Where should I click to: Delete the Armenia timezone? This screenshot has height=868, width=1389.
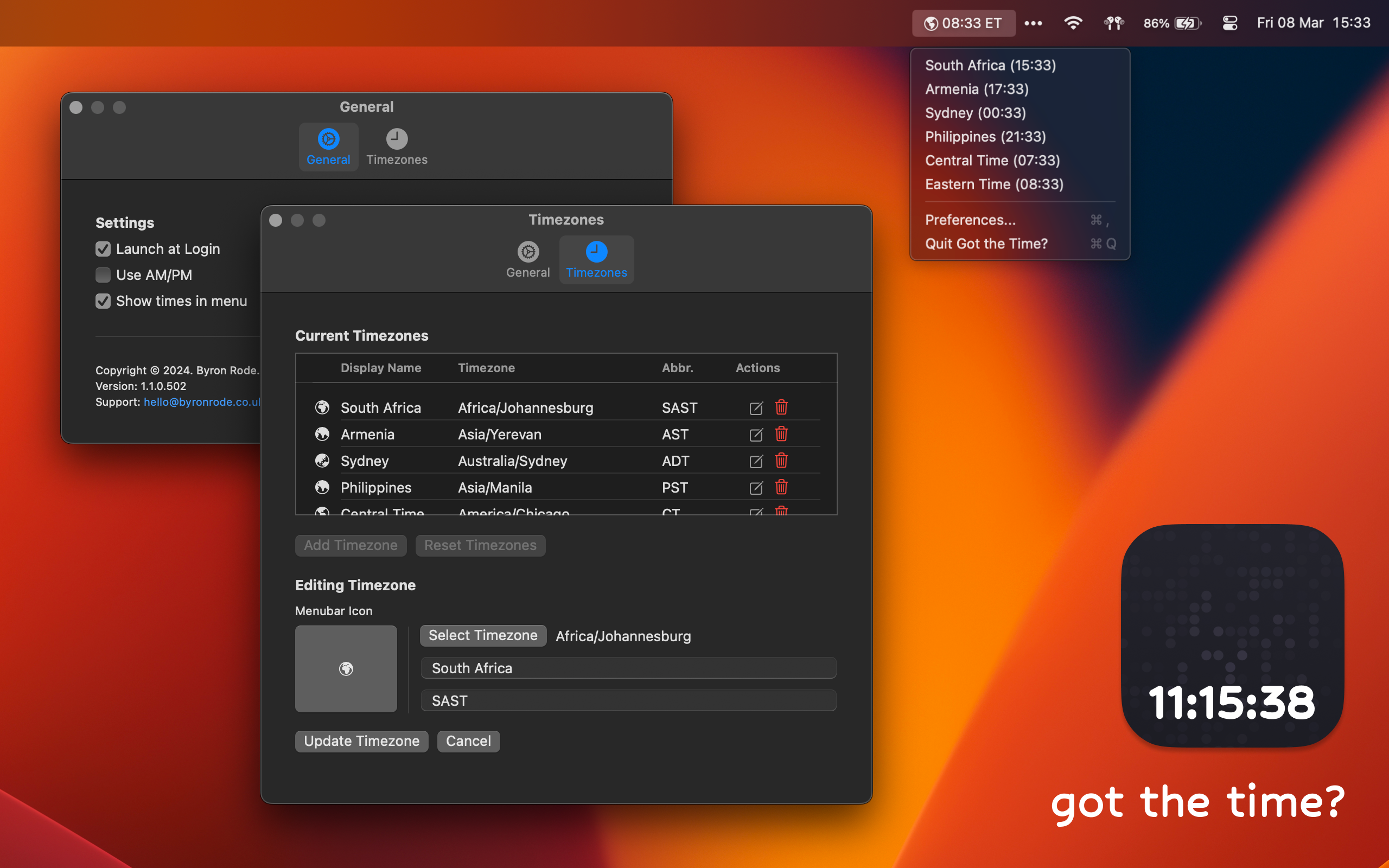(x=781, y=433)
